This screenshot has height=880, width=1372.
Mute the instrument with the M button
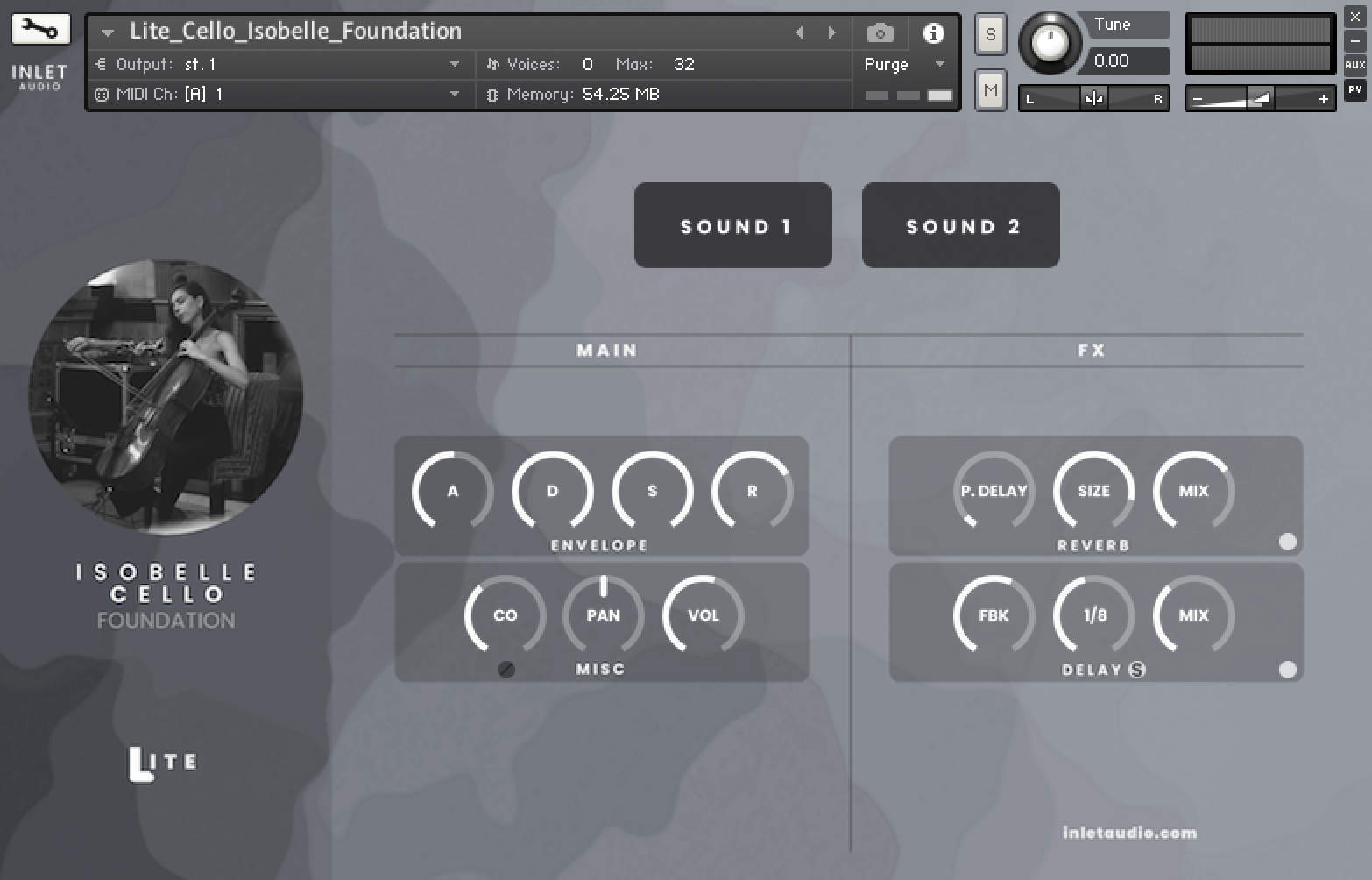[x=990, y=89]
